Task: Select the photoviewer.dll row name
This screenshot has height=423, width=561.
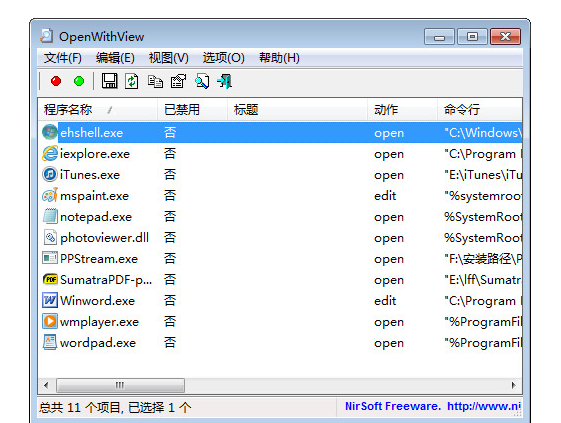Action: click(x=104, y=238)
